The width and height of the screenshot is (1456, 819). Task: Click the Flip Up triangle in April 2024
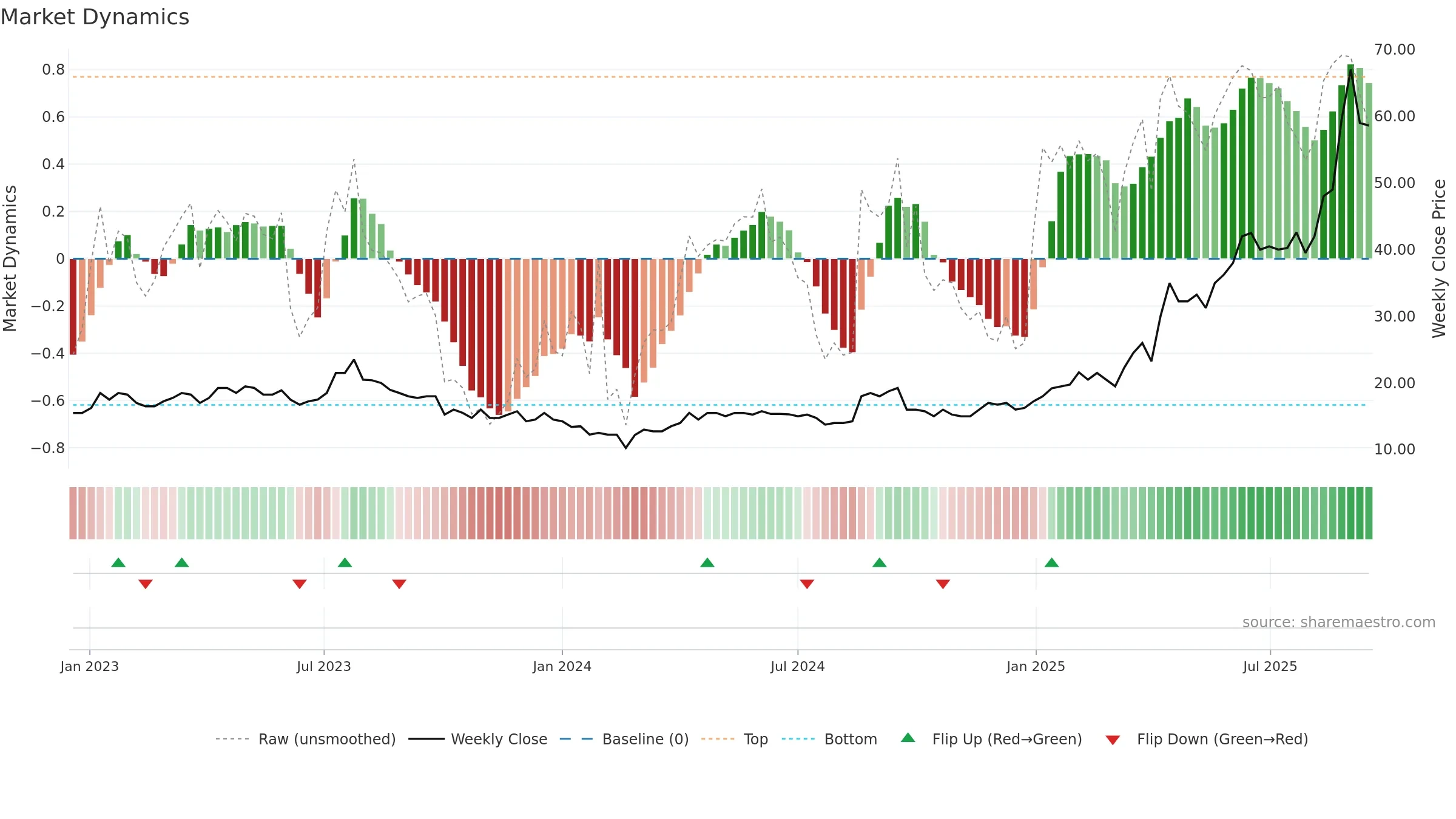(707, 562)
